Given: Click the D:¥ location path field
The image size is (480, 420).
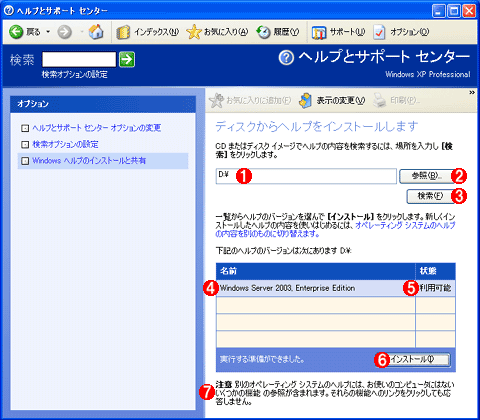Looking at the screenshot, I should click(x=306, y=176).
